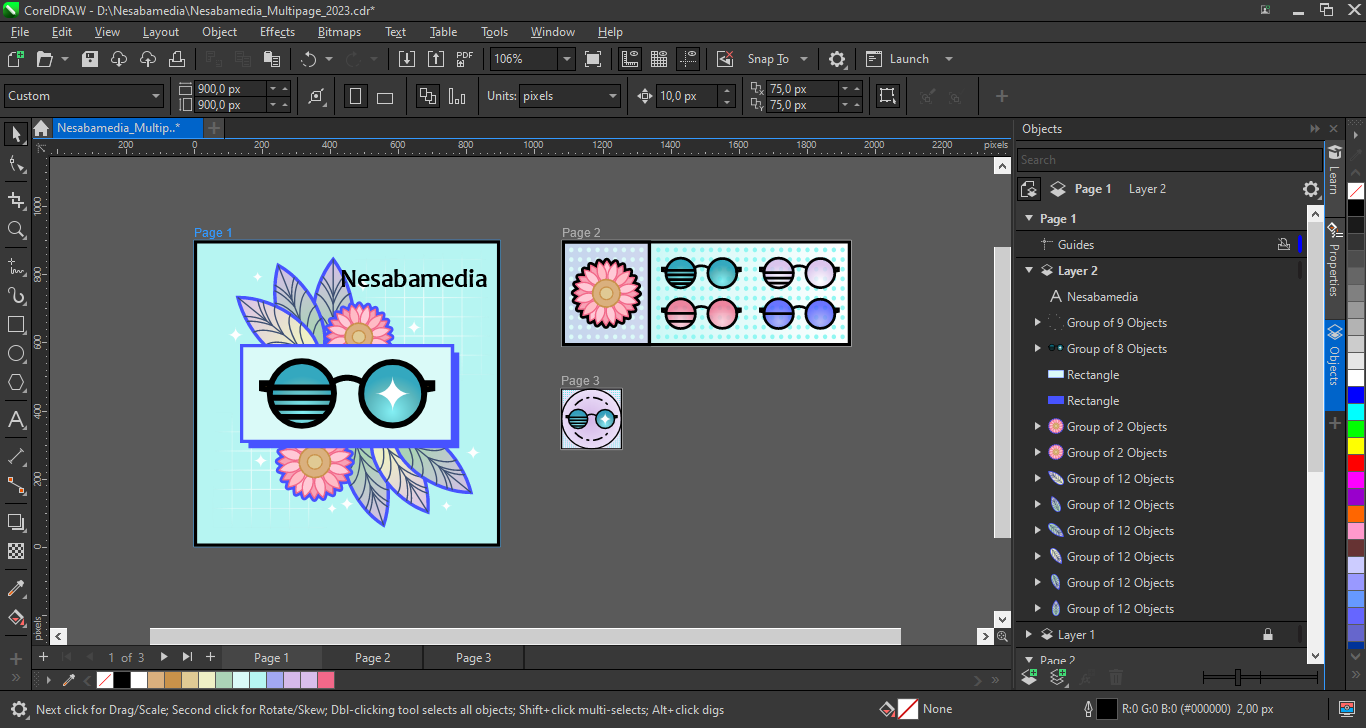Toggle the Layer 1 lock icon
This screenshot has width=1366, height=728.
point(1268,635)
